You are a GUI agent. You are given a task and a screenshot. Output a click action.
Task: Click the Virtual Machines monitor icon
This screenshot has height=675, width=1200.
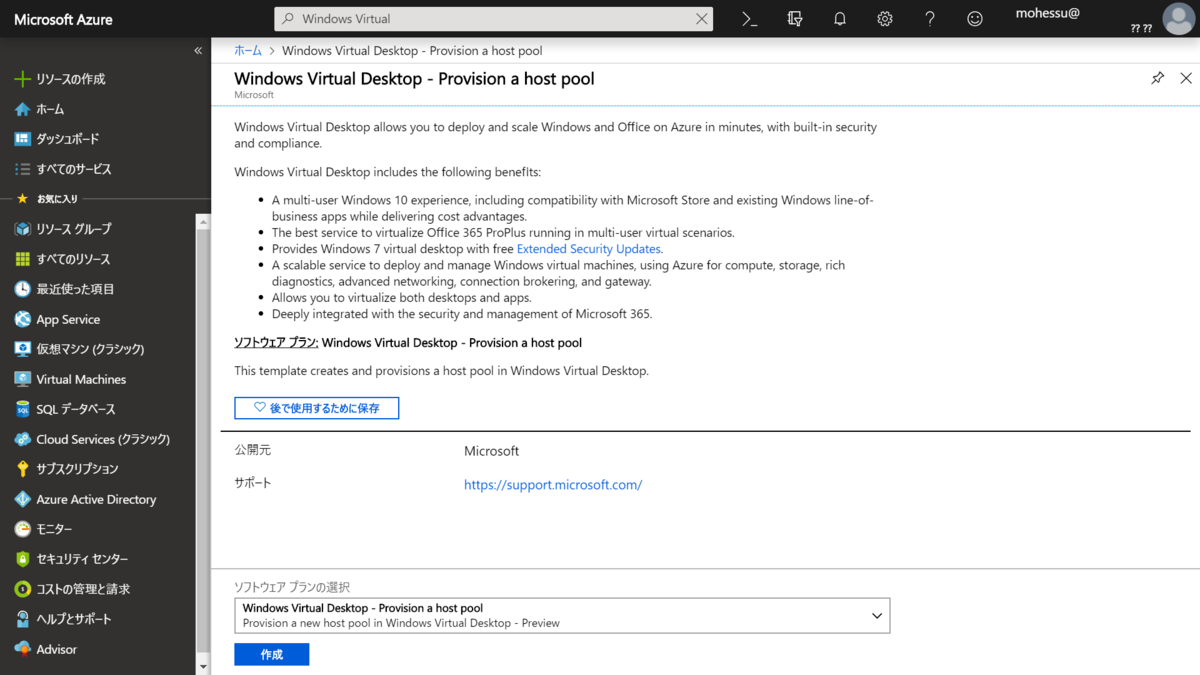[x=22, y=379]
